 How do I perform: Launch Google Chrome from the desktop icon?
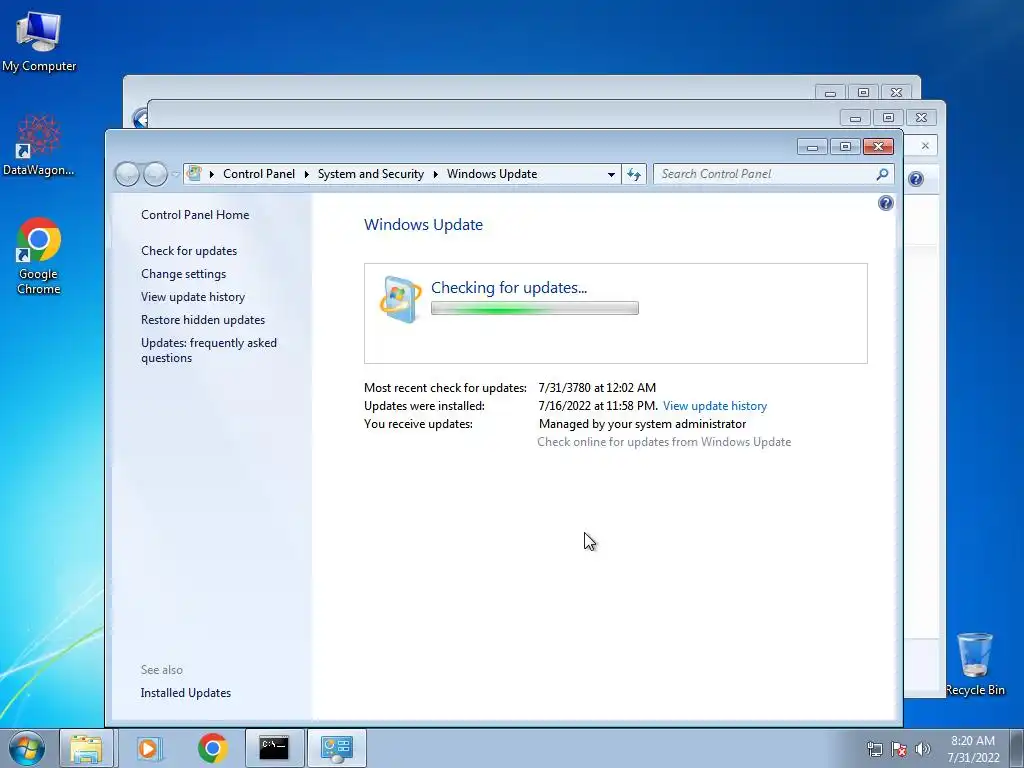coord(39,256)
